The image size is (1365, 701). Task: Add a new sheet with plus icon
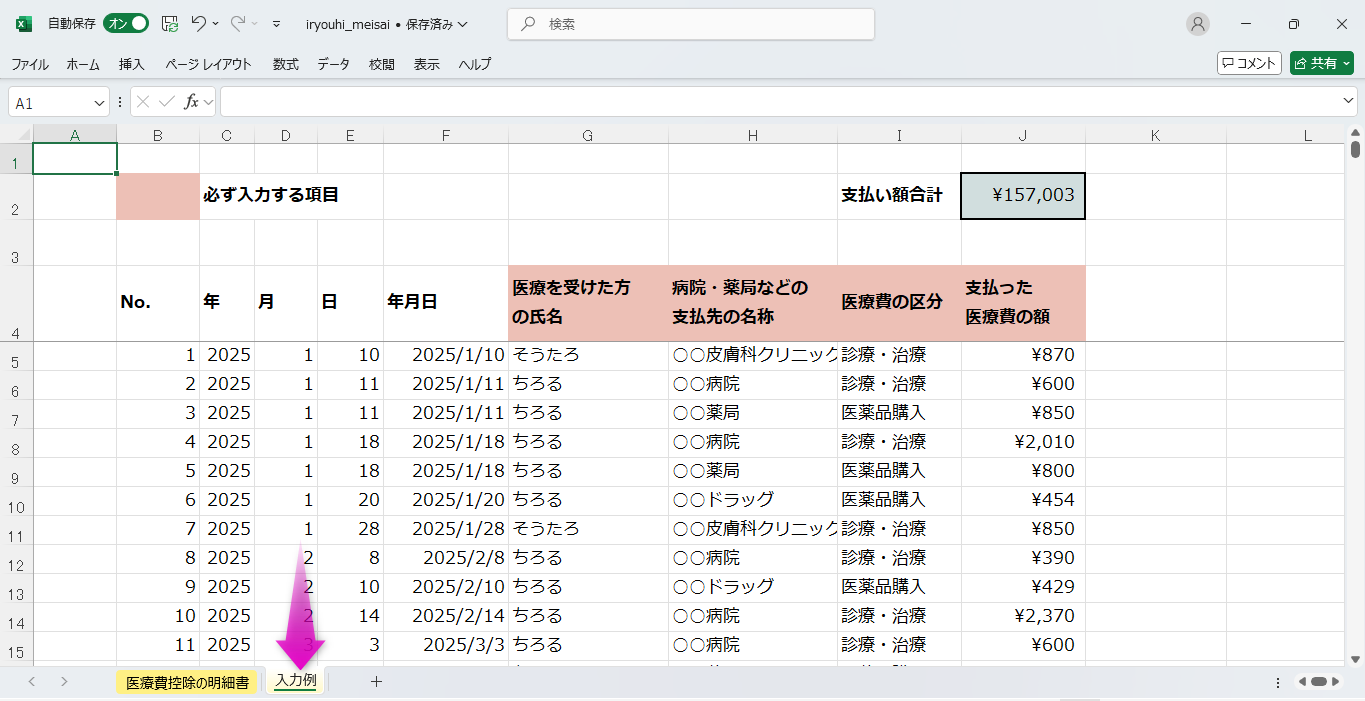(x=376, y=682)
